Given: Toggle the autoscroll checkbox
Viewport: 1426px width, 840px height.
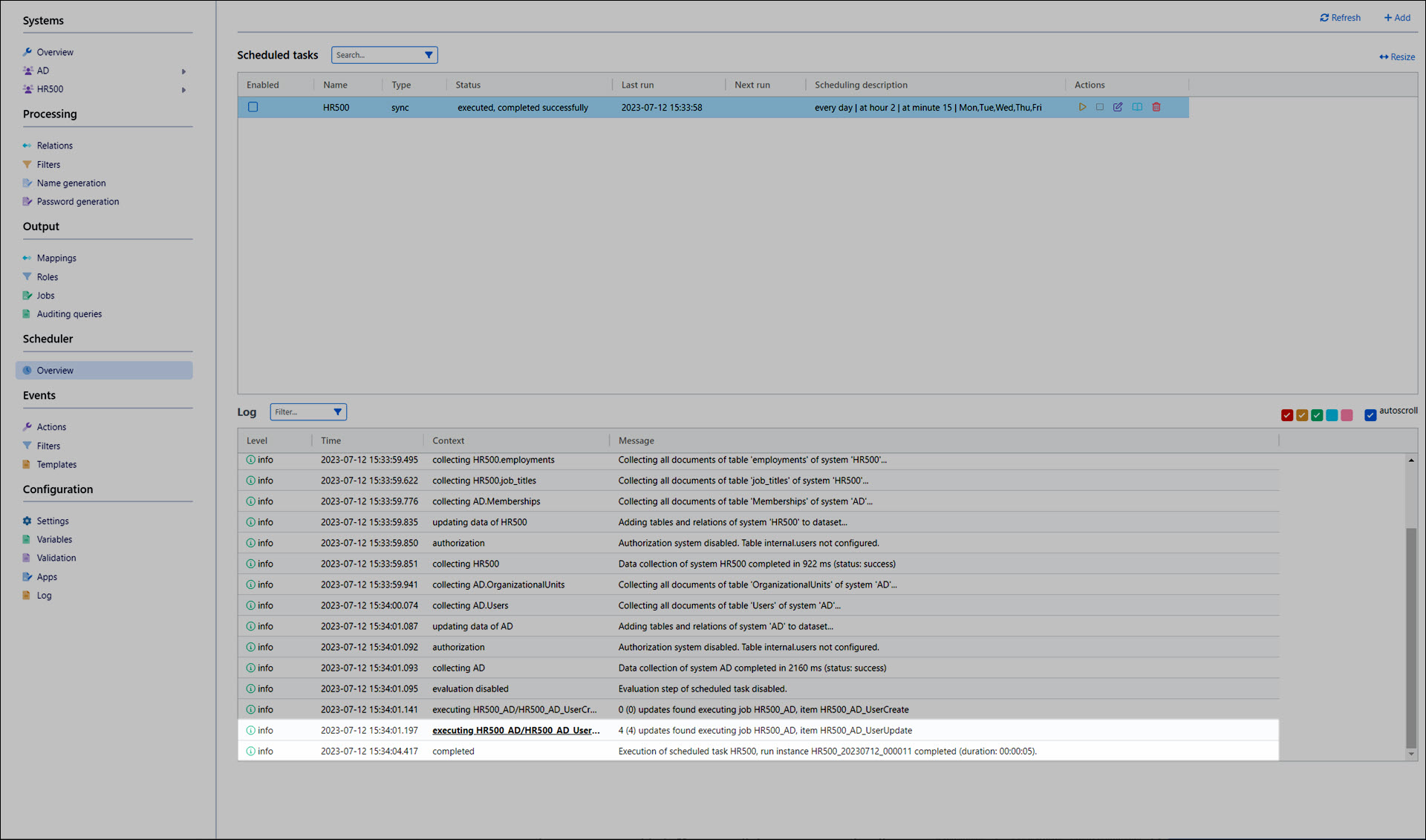Looking at the screenshot, I should point(1370,415).
